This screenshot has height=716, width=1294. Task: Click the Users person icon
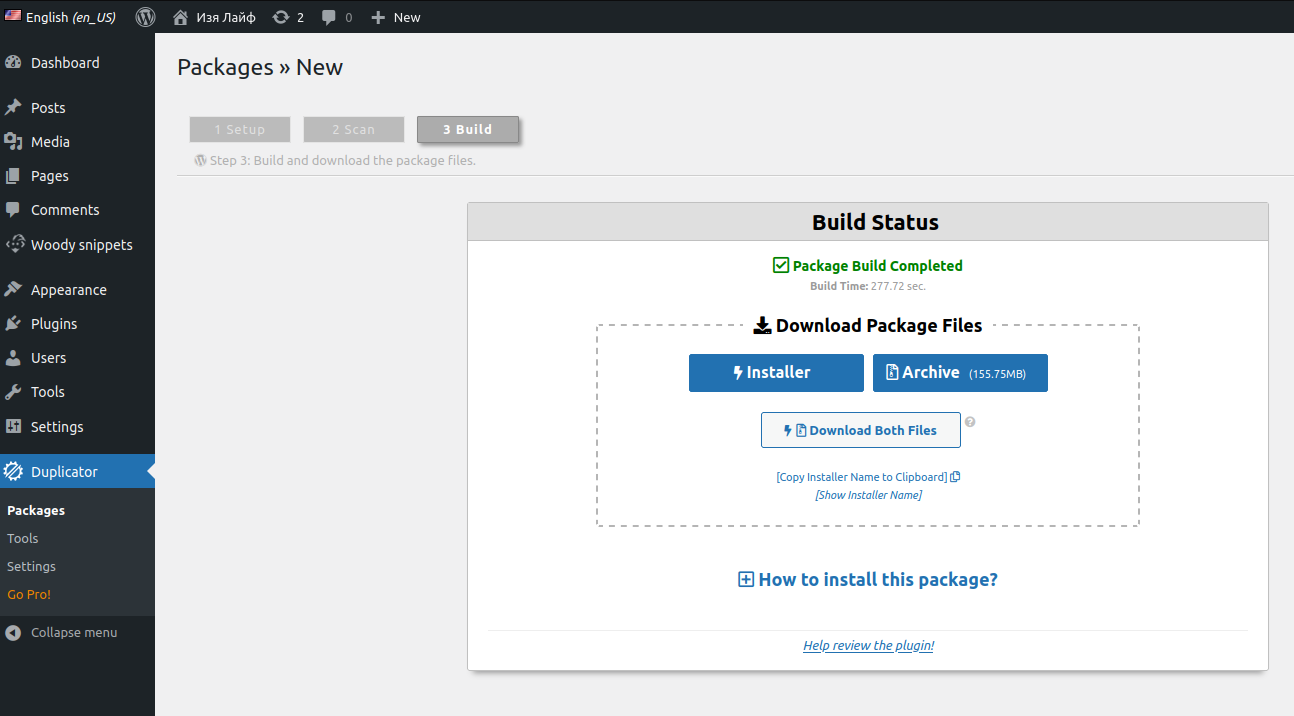(13, 358)
